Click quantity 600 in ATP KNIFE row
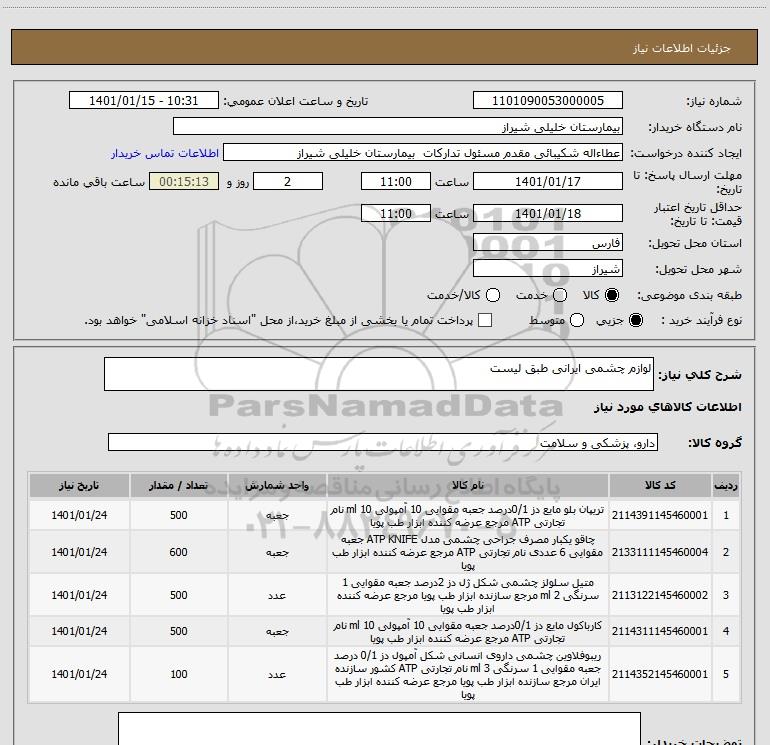The image size is (770, 745). click(x=179, y=552)
